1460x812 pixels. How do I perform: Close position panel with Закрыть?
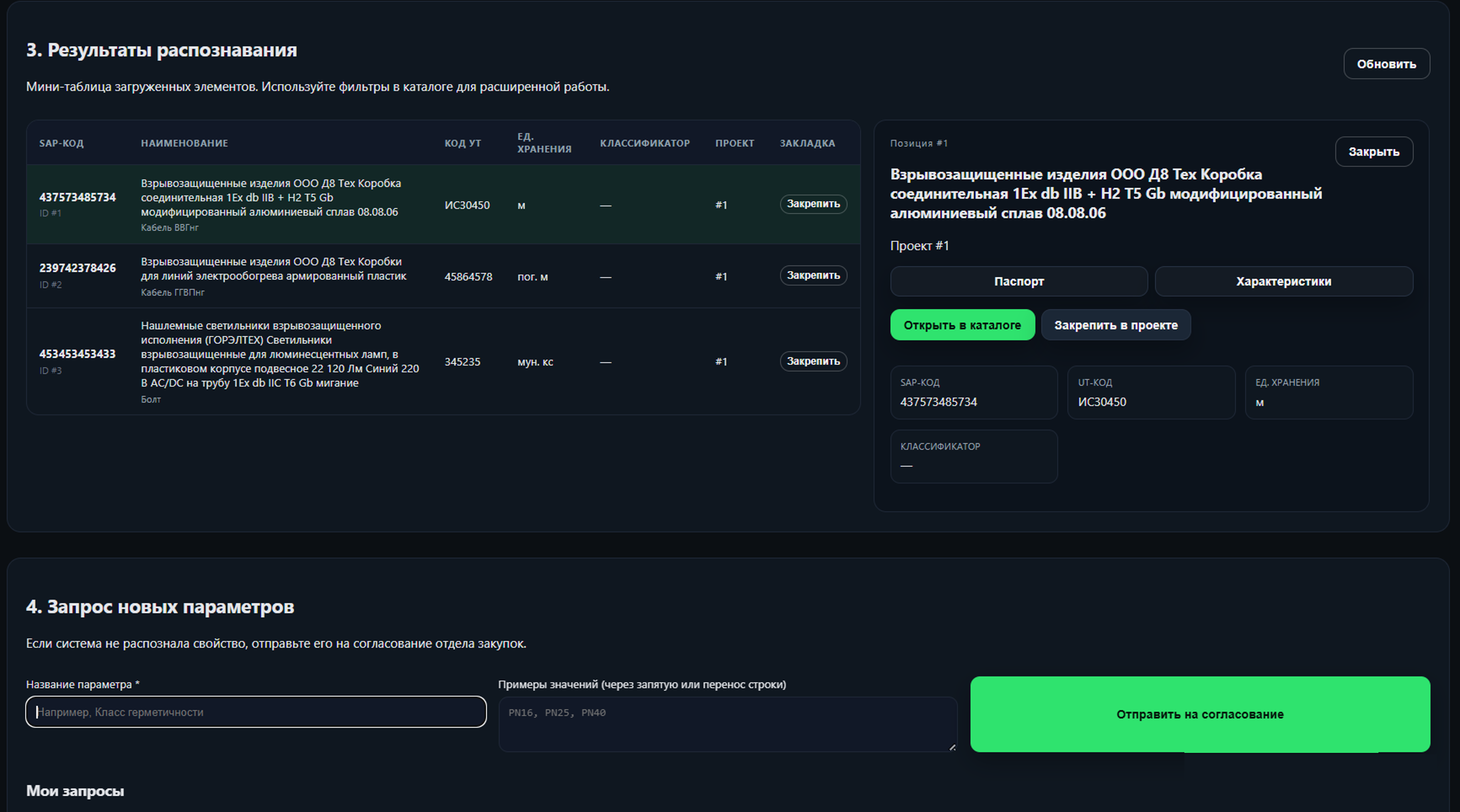[1373, 152]
